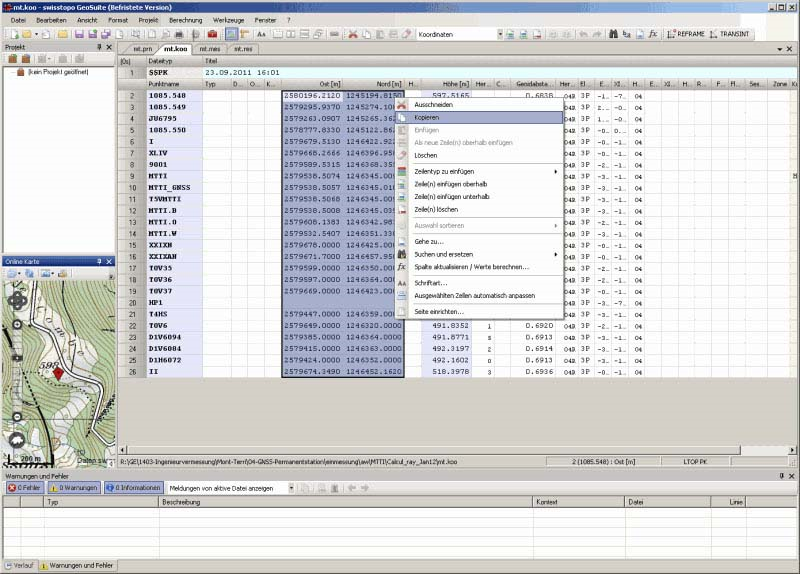
Task: Select Kopieren in the context menu
Action: coord(427,118)
